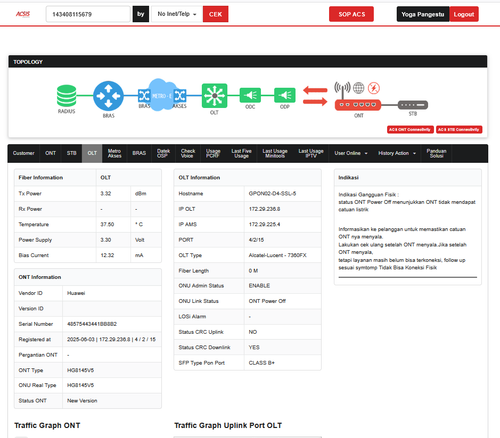Click the green OLT node icon
Viewport: 500px width, 438px height.
(214, 96)
